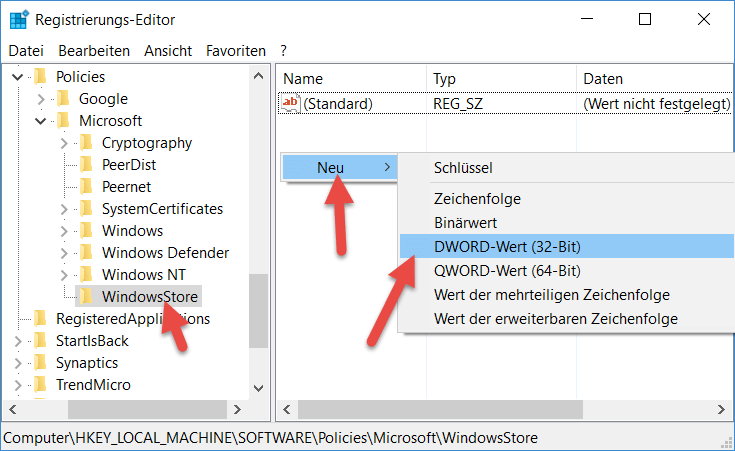Expand the Synaptics key arrow
Screen dimensions: 735x451
click(x=18, y=363)
